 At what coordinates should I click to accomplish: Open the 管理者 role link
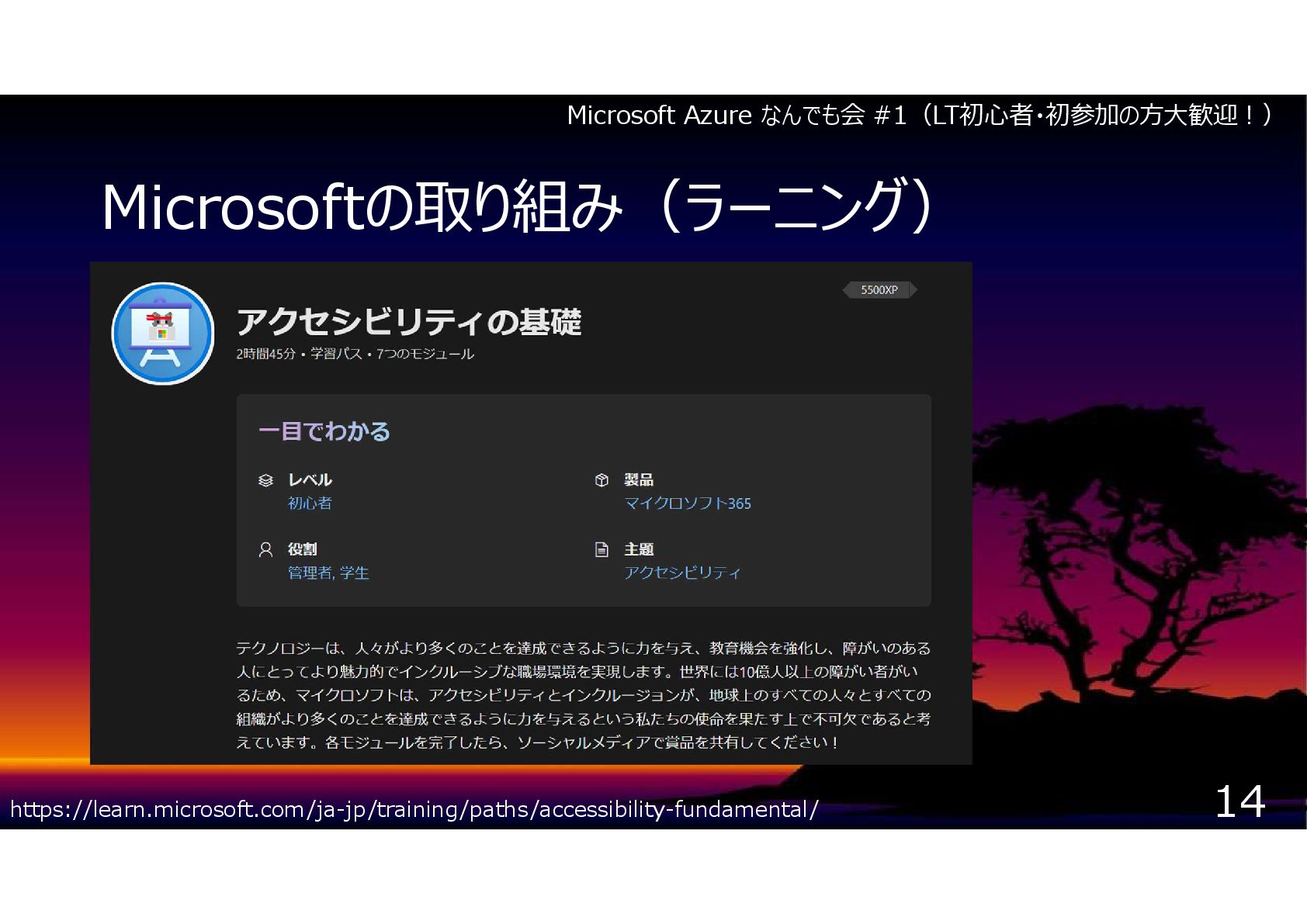tap(310, 573)
